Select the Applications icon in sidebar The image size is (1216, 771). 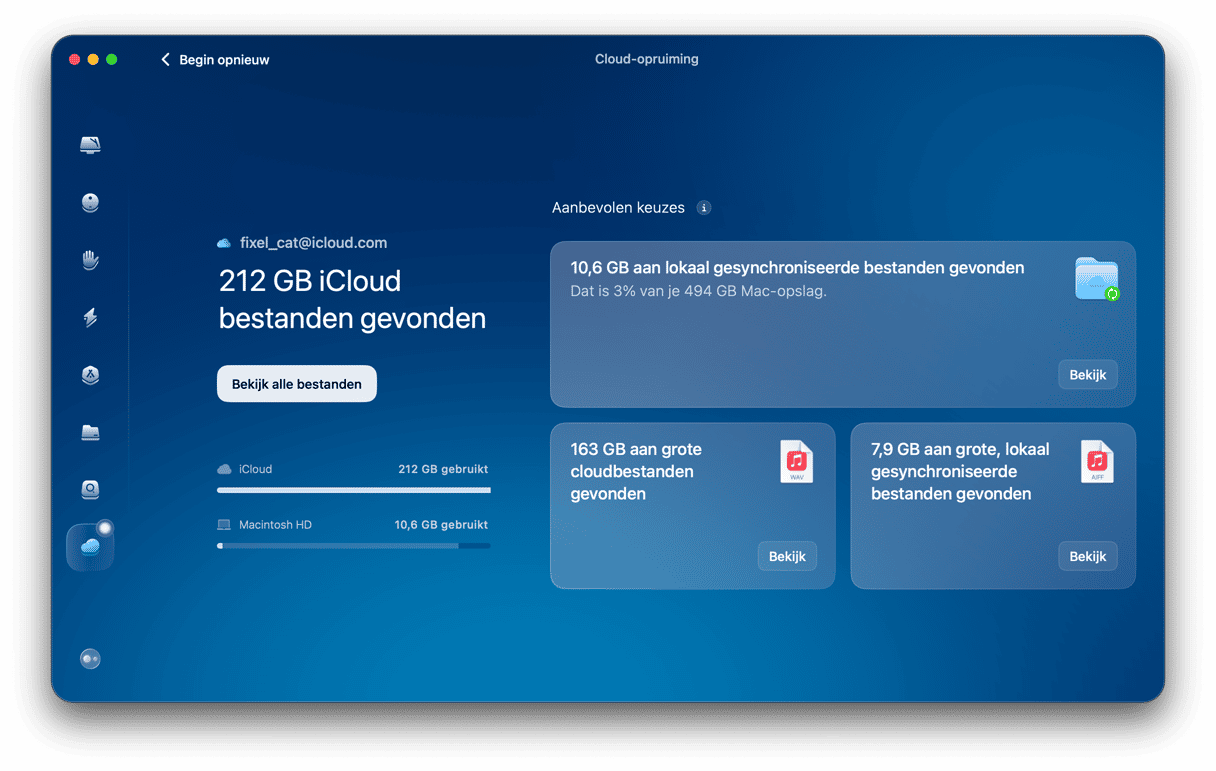click(90, 375)
